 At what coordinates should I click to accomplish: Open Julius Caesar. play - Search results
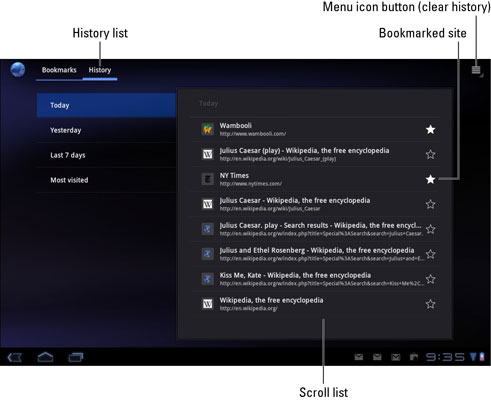tap(320, 226)
